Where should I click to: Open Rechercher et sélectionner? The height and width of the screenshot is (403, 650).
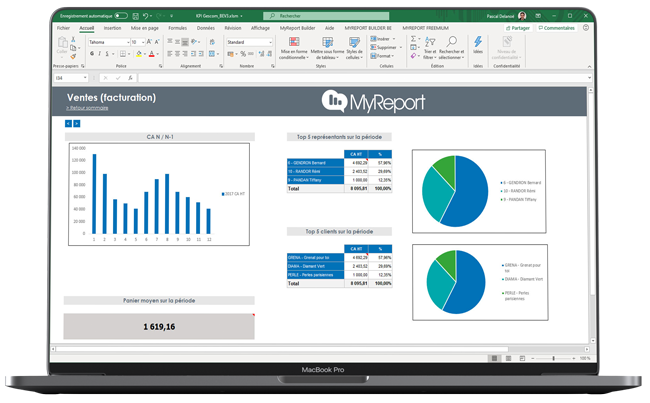point(451,48)
